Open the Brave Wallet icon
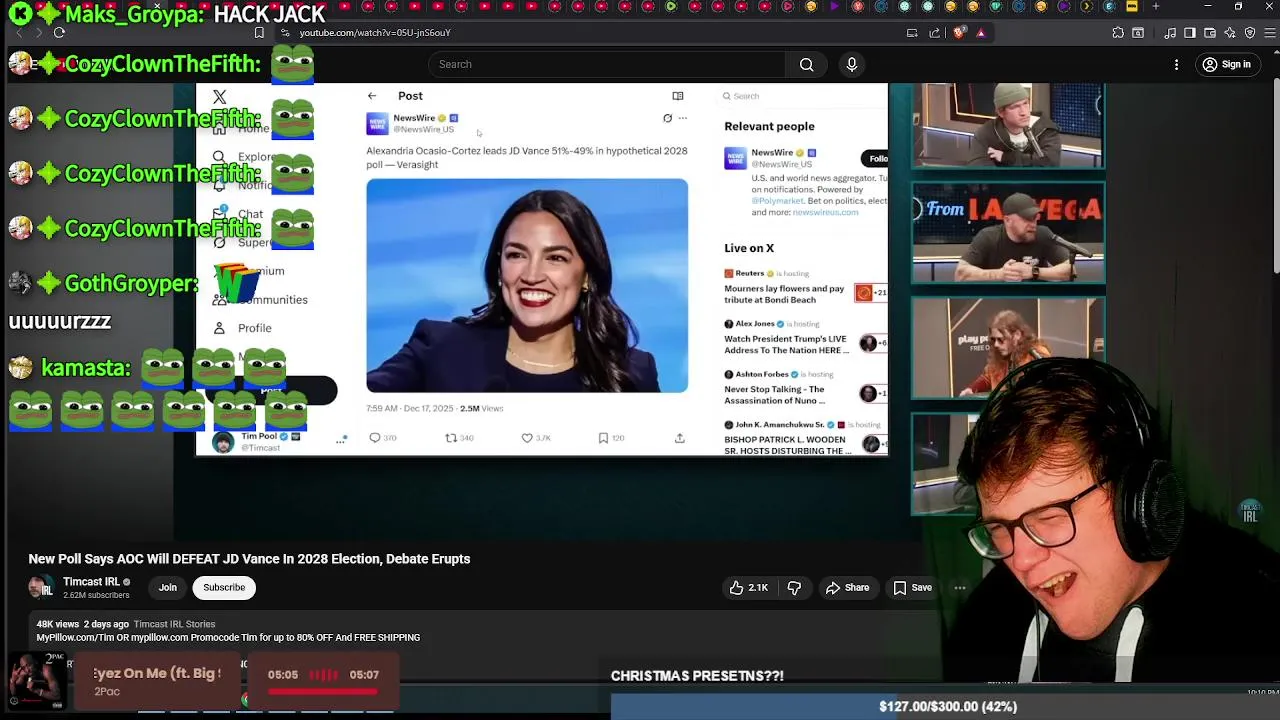The width and height of the screenshot is (1280, 720). click(1210, 33)
